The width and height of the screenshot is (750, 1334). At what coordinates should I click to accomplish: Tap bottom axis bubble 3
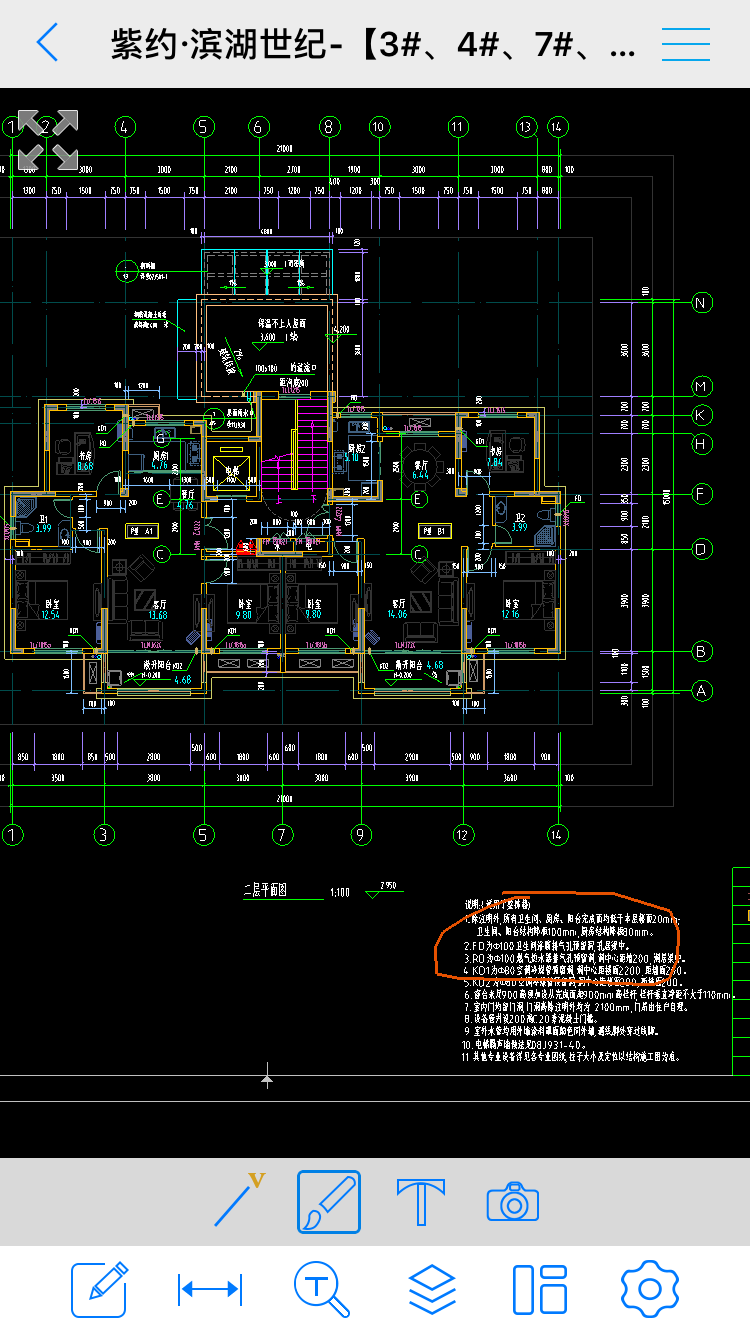tap(104, 834)
